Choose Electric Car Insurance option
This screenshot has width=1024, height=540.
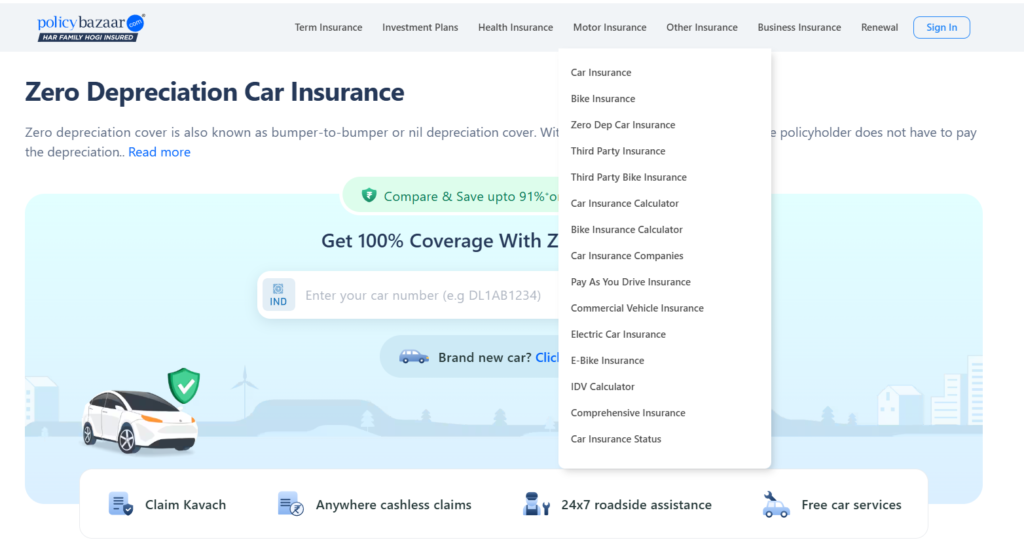618,334
